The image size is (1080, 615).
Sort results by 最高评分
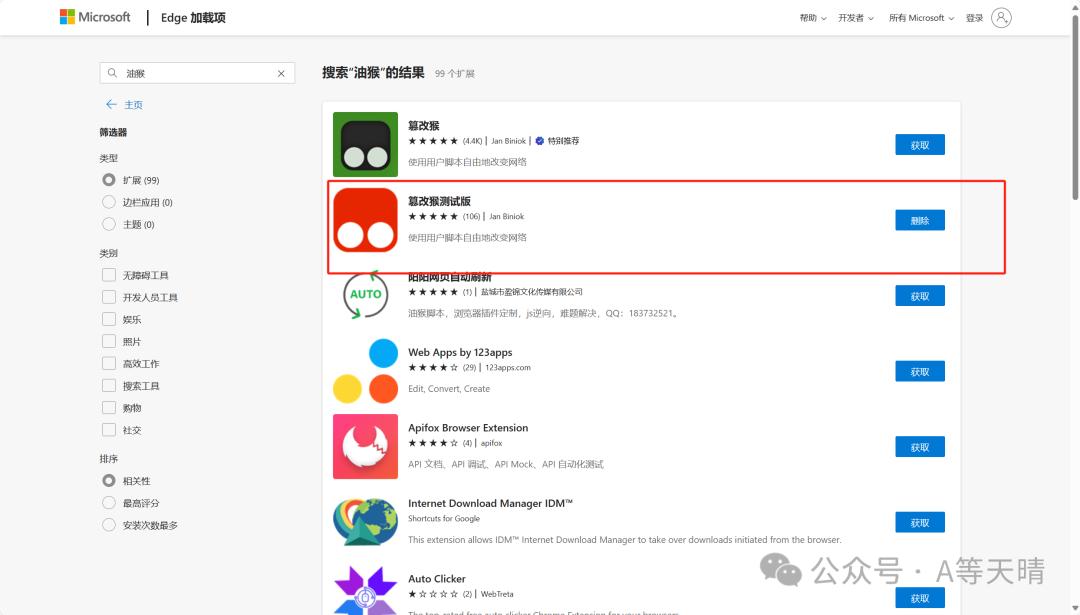coord(109,503)
